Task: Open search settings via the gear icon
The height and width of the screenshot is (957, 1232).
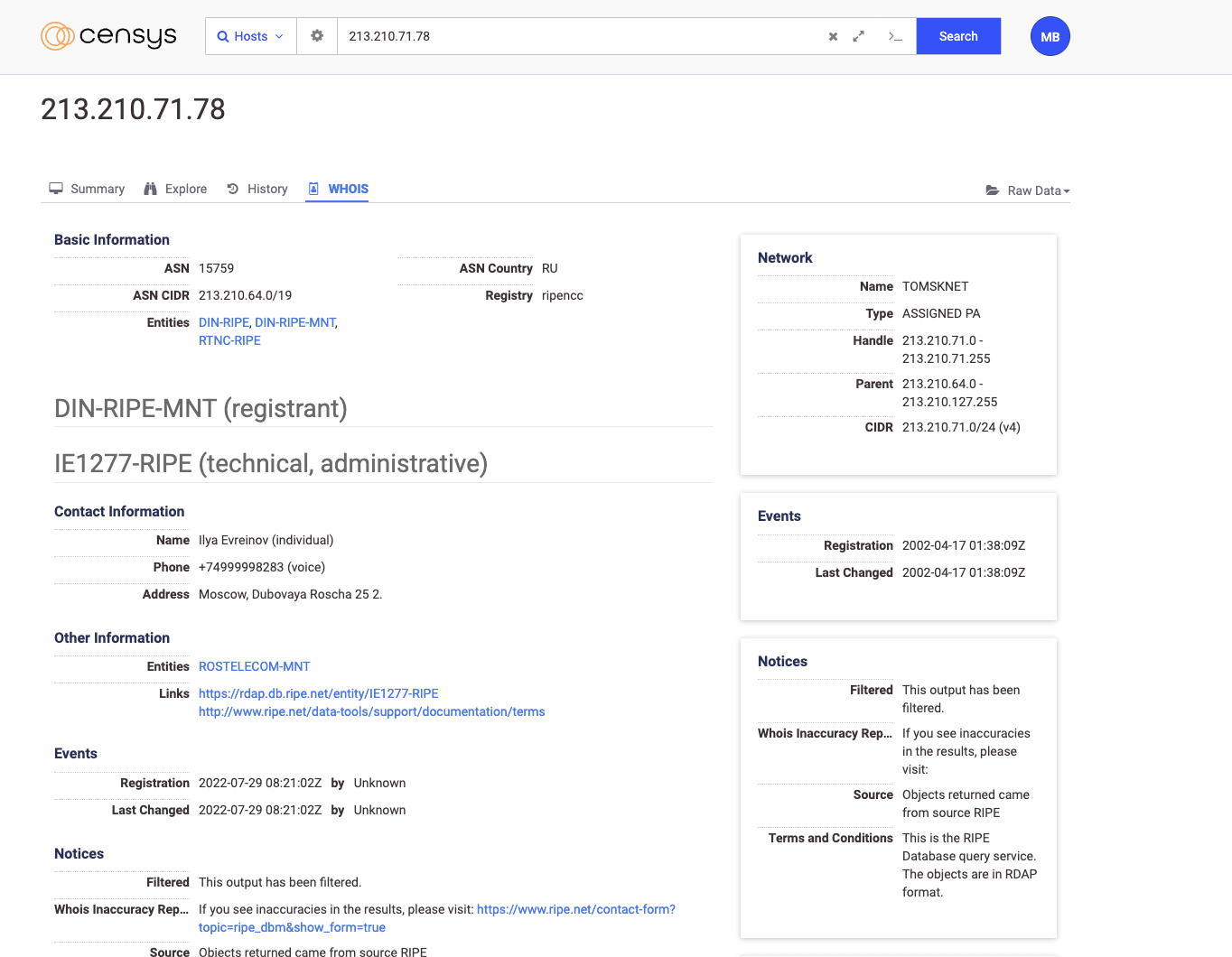Action: click(315, 35)
